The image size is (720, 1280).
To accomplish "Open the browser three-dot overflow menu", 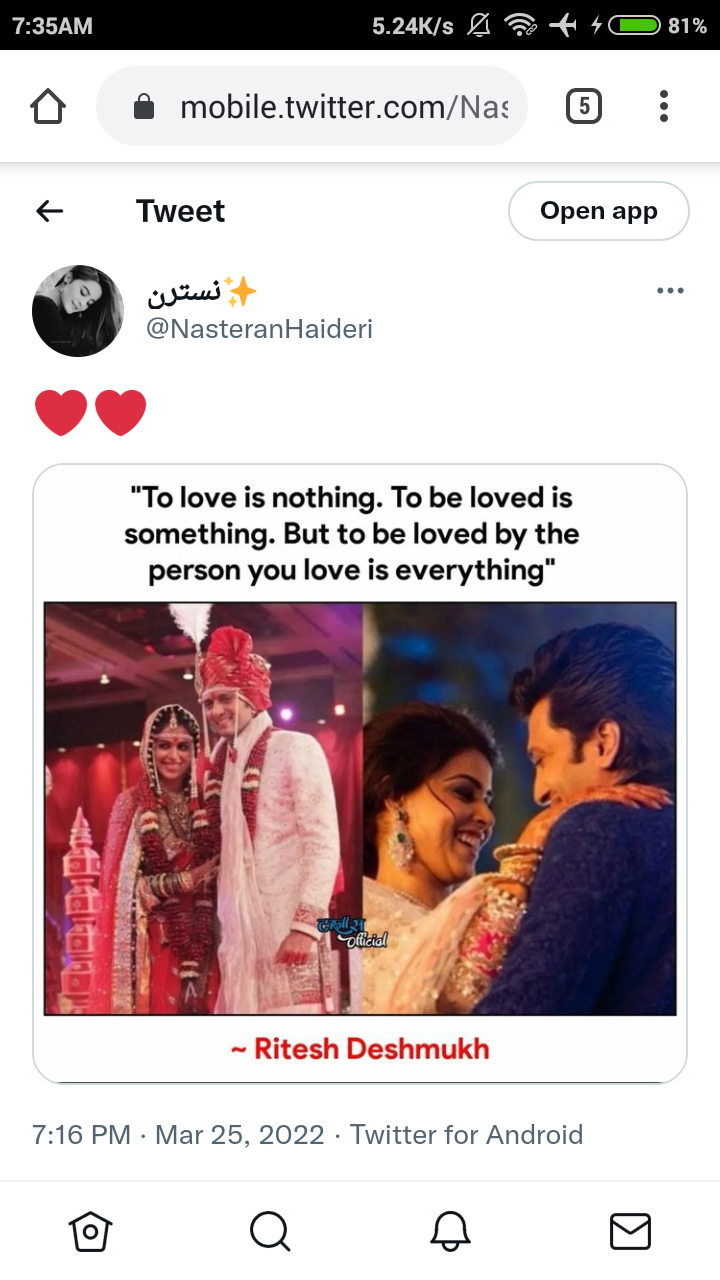I will point(664,105).
